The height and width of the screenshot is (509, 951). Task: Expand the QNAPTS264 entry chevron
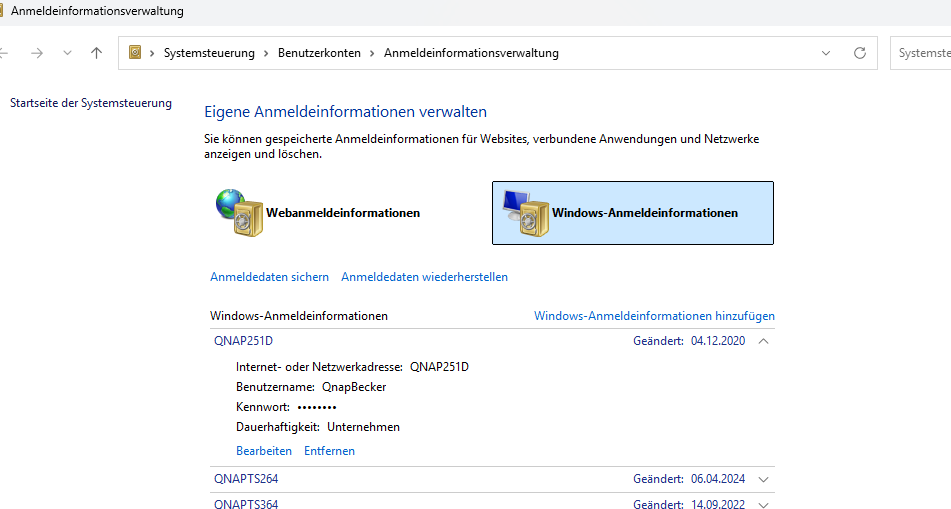(x=764, y=479)
